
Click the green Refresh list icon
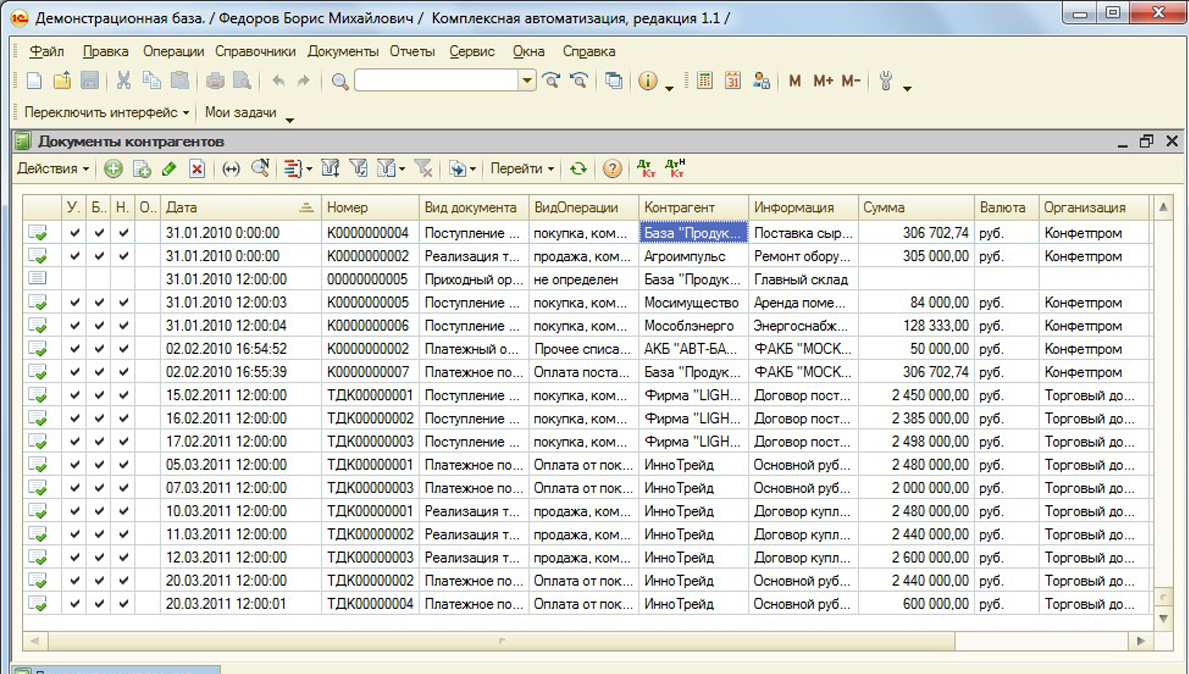click(578, 169)
